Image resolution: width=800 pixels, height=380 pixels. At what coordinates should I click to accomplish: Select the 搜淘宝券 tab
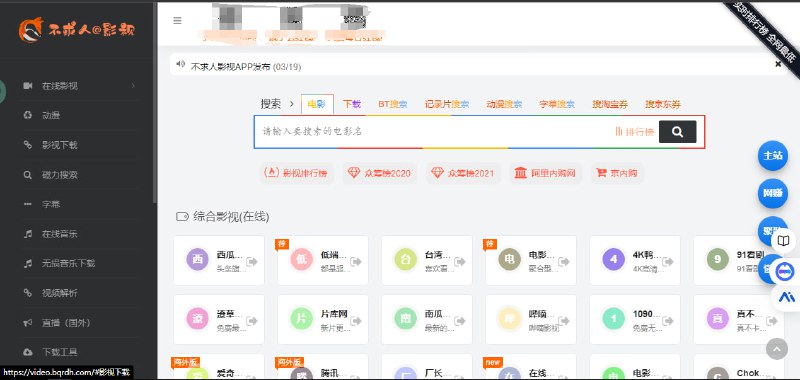coord(610,104)
